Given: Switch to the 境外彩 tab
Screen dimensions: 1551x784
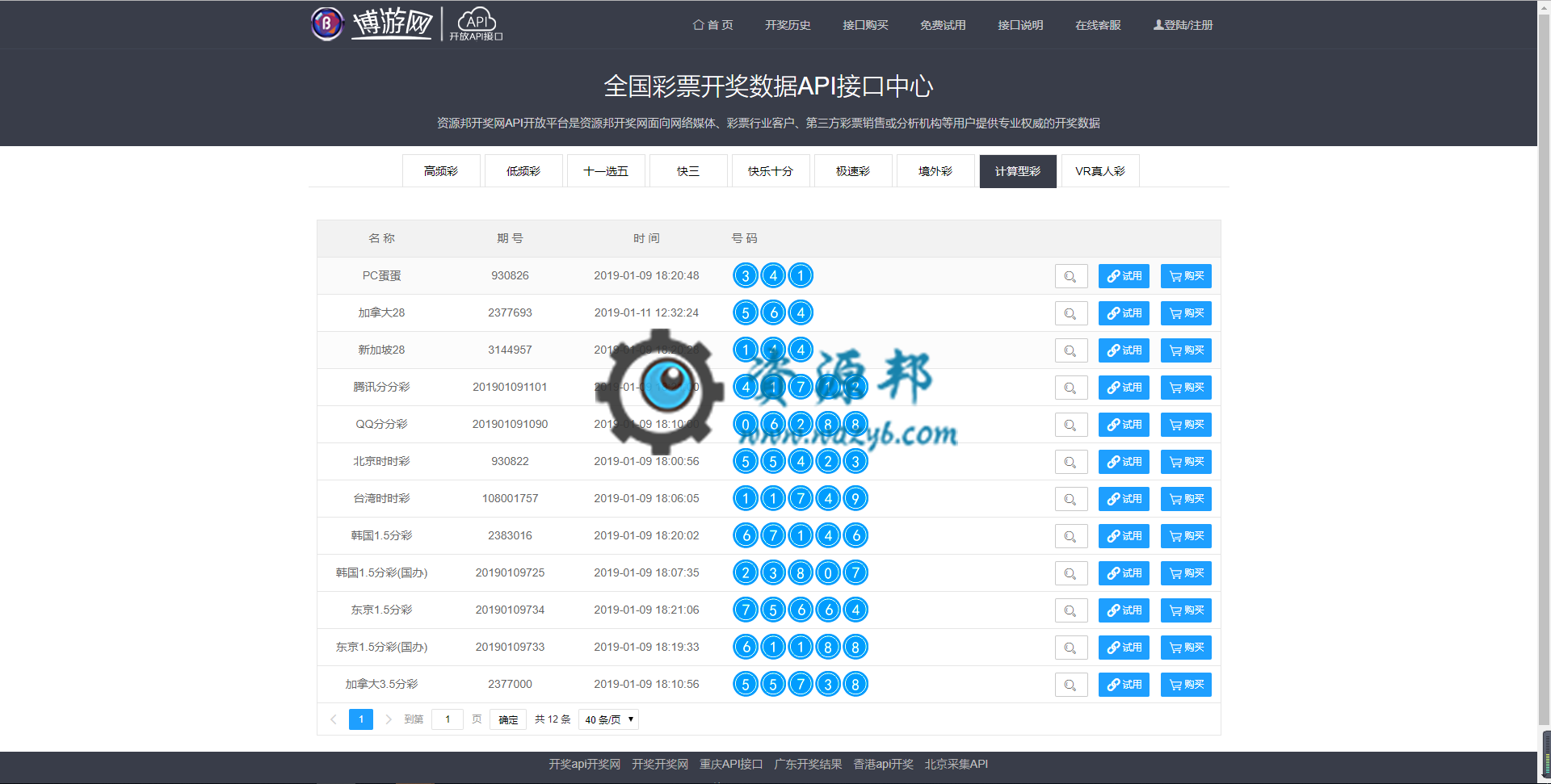Looking at the screenshot, I should pyautogui.click(x=935, y=171).
